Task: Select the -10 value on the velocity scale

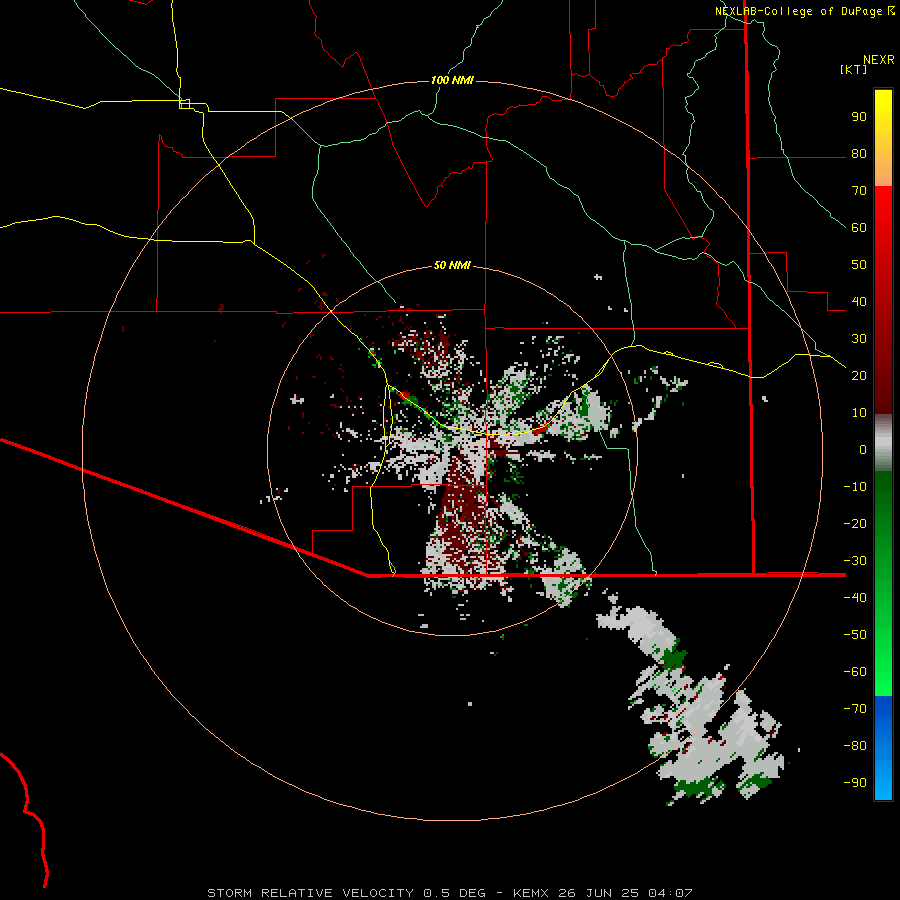Action: (855, 487)
